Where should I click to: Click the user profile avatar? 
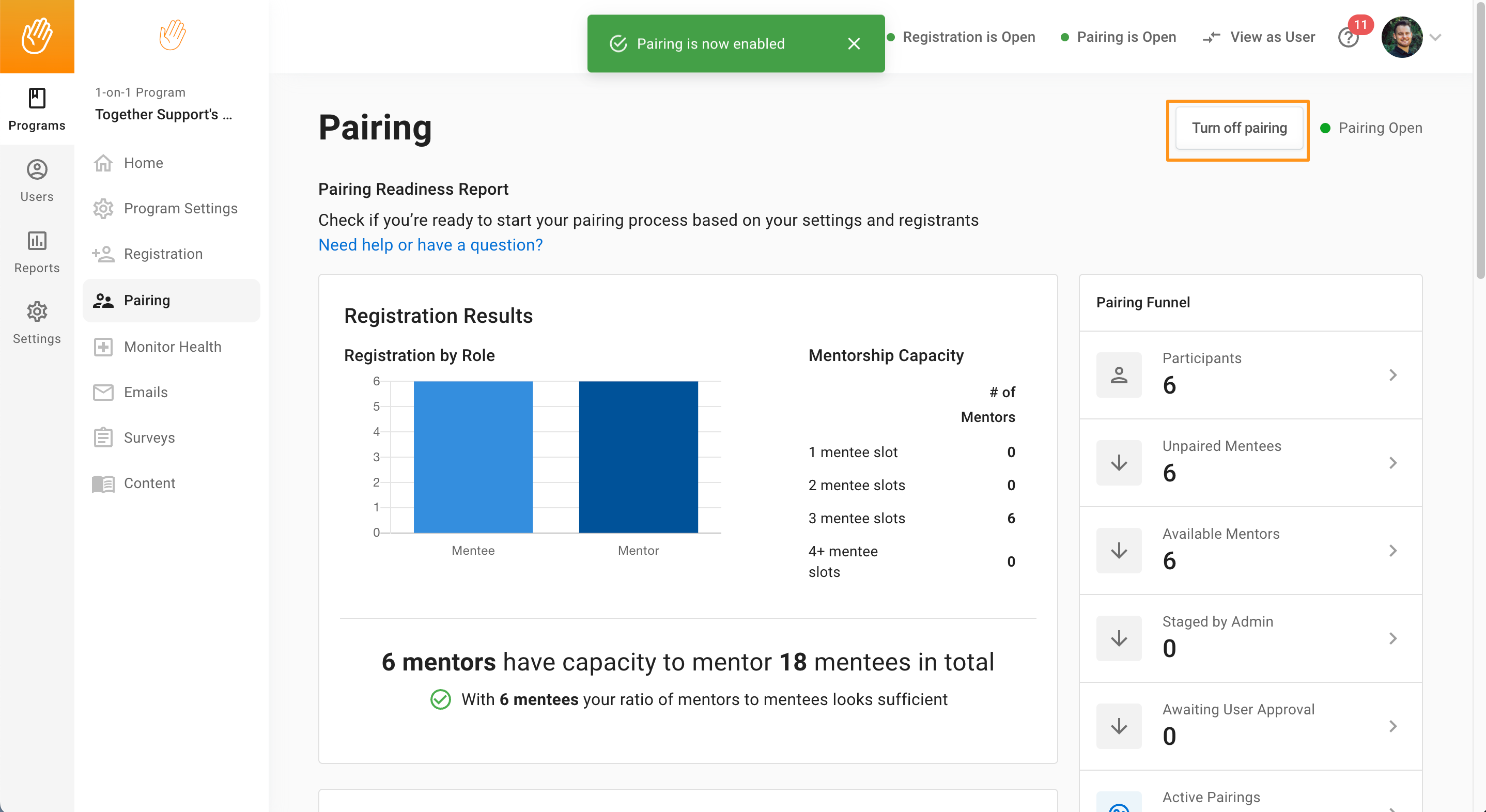(x=1402, y=37)
